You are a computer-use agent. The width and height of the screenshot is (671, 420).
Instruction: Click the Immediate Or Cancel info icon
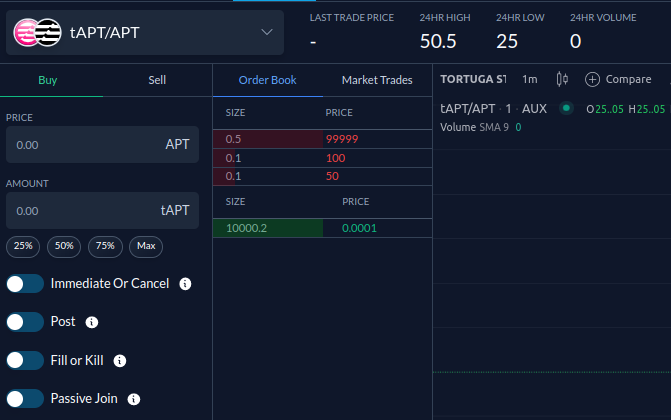point(185,284)
